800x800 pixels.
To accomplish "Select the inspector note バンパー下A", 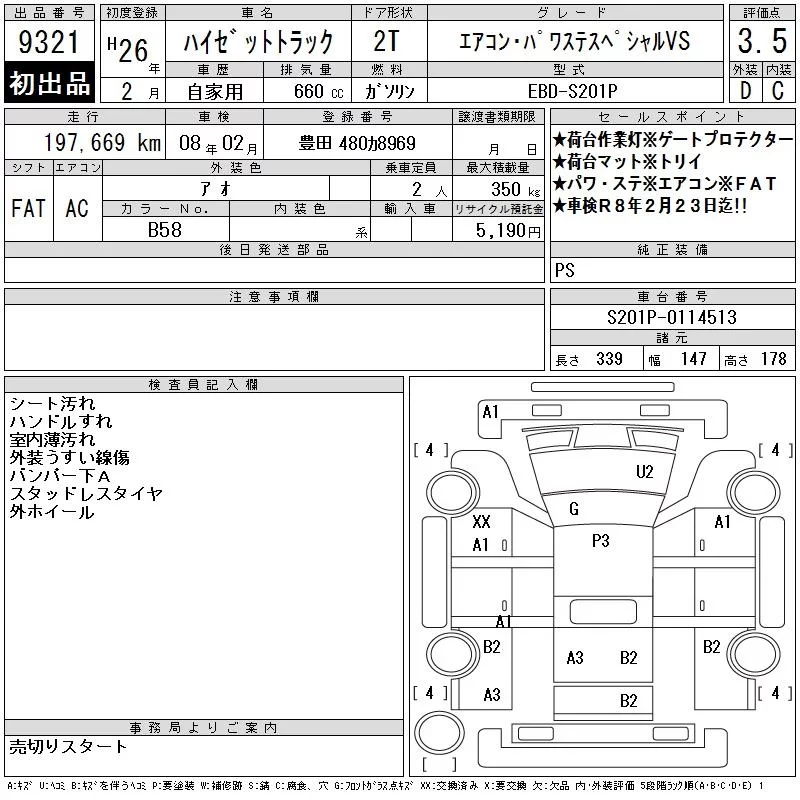I will coord(60,476).
